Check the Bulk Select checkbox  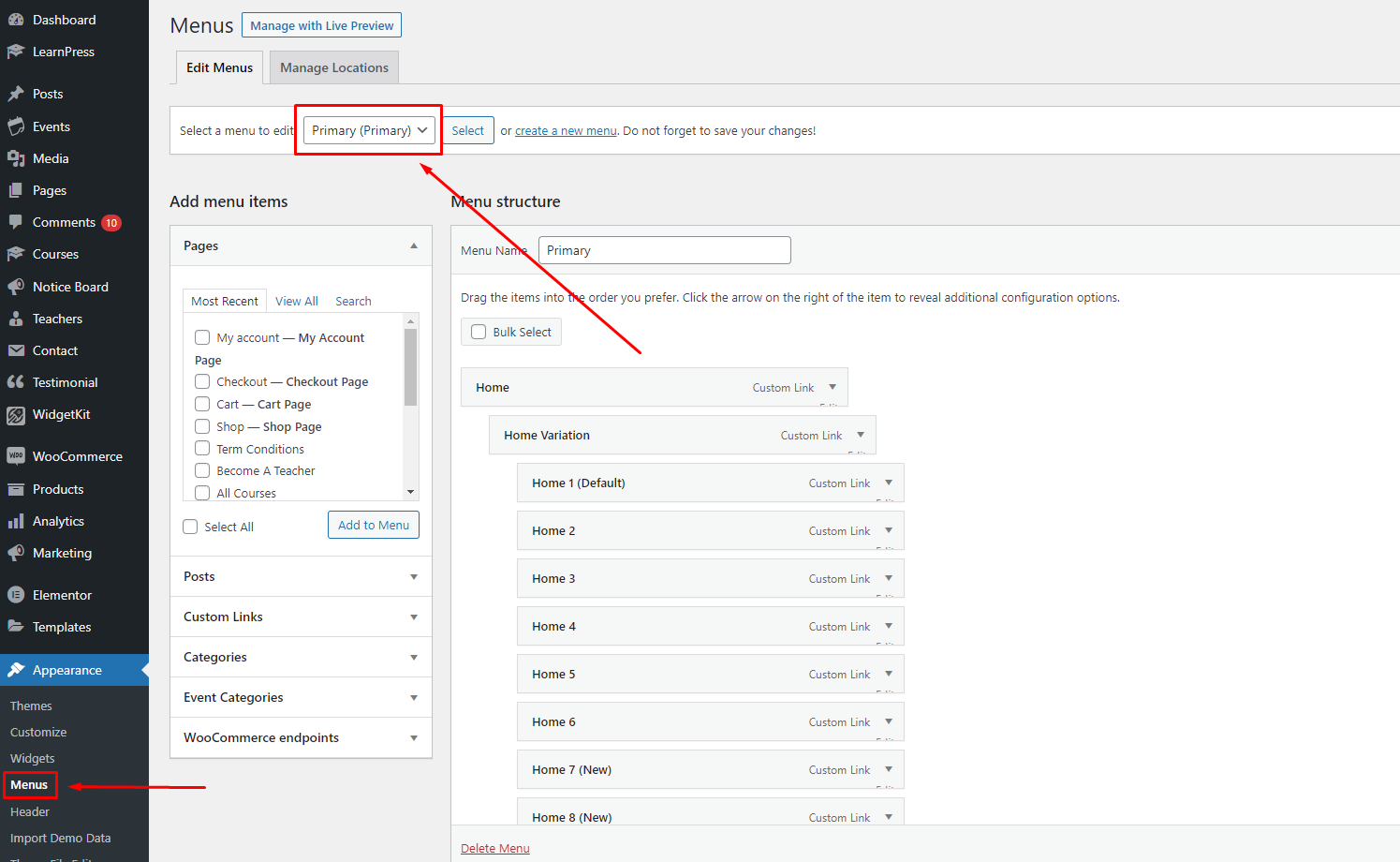coord(479,332)
